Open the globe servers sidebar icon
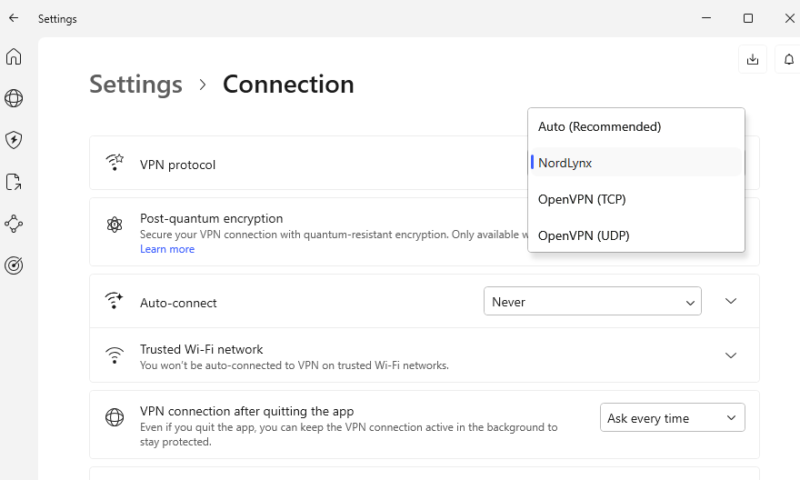The height and width of the screenshot is (480, 800). (x=14, y=98)
